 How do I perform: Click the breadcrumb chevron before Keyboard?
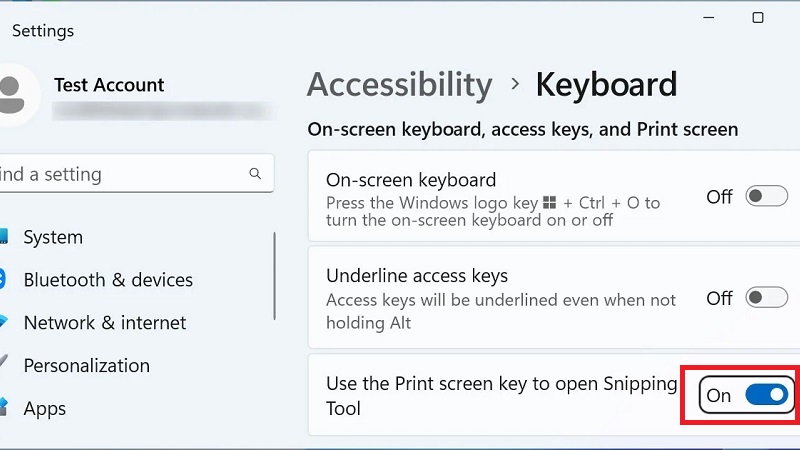coord(515,85)
